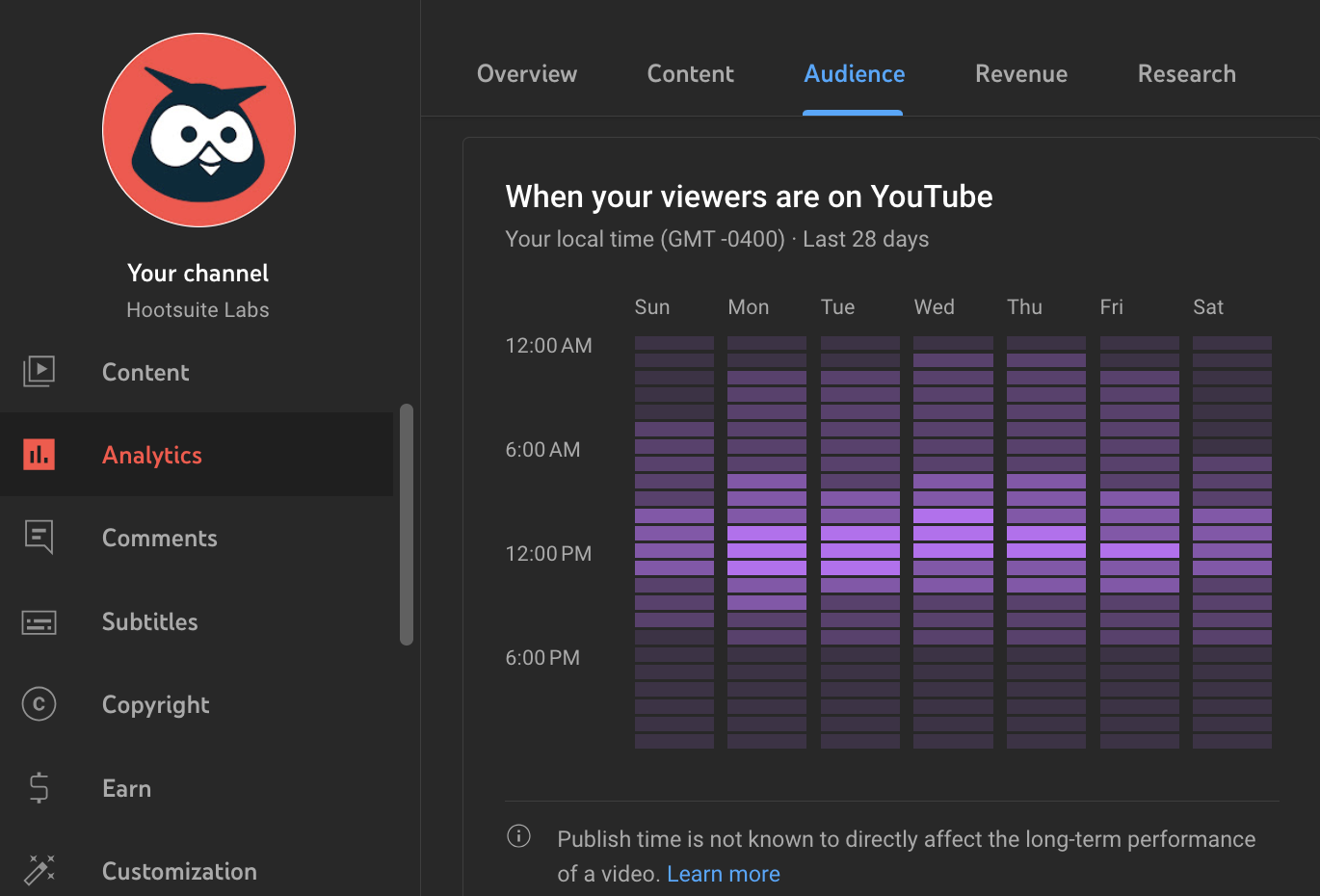Screen dimensions: 1320x896
Task: Select the Subtitles icon in the sidebar
Action: pyautogui.click(x=39, y=621)
